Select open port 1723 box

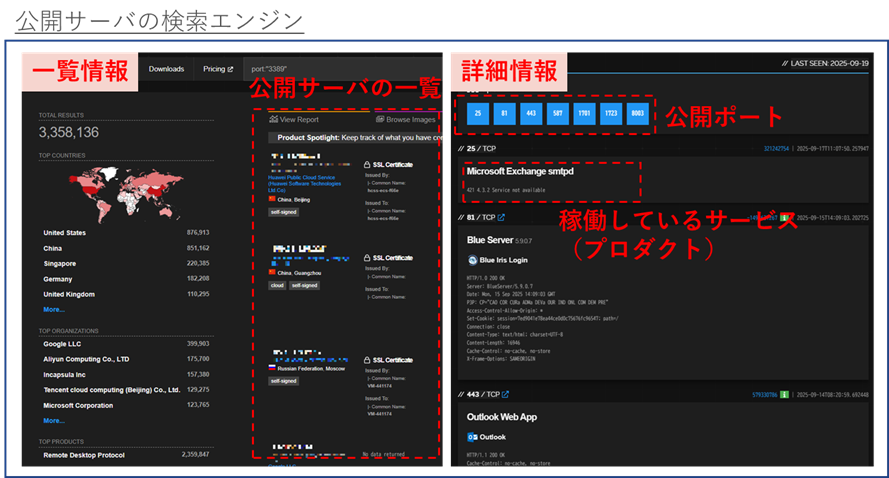(611, 113)
